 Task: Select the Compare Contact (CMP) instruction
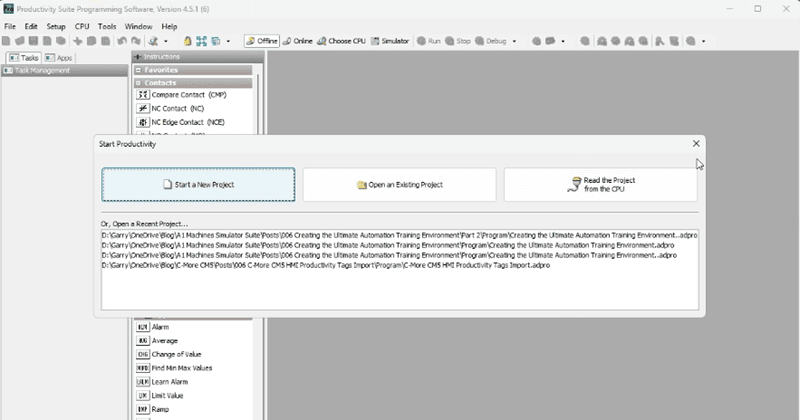182,94
